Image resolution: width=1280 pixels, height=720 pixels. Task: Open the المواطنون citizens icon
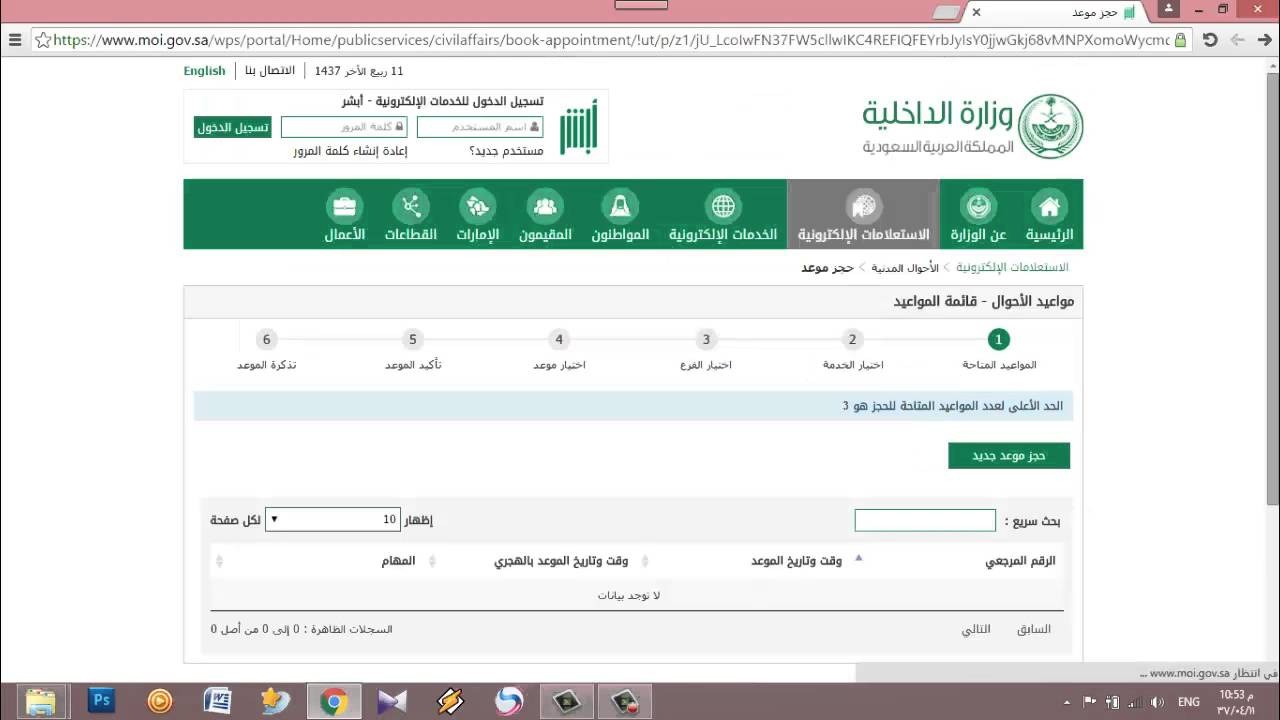point(620,207)
